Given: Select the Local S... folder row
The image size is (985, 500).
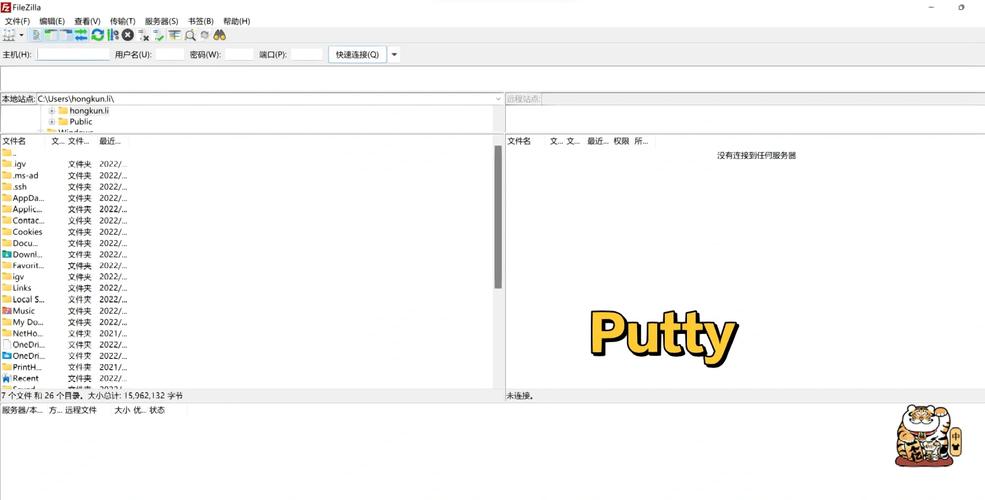Looking at the screenshot, I should pos(65,299).
